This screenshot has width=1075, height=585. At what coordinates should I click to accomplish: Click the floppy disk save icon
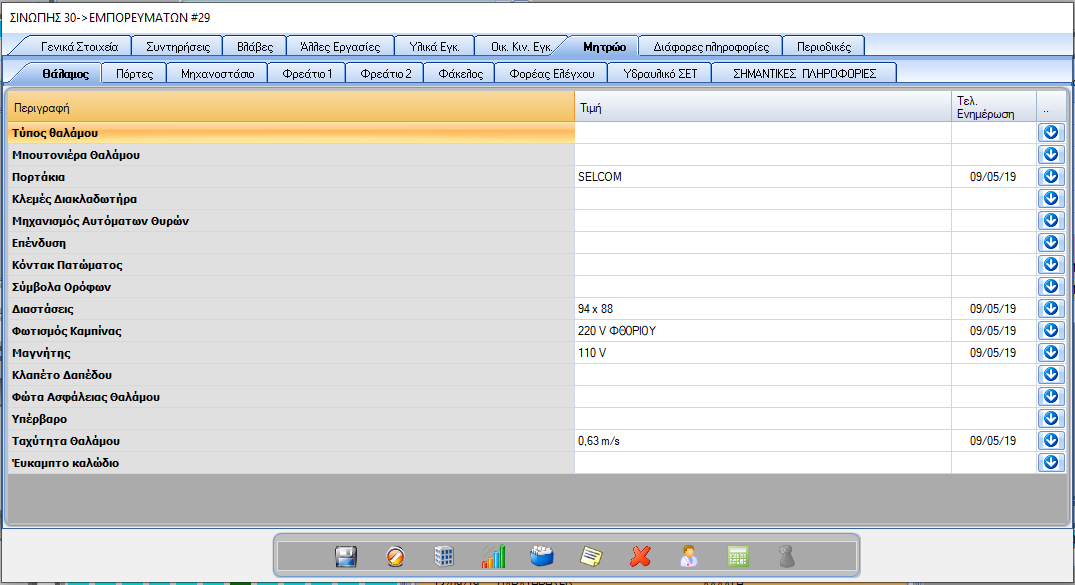point(347,557)
